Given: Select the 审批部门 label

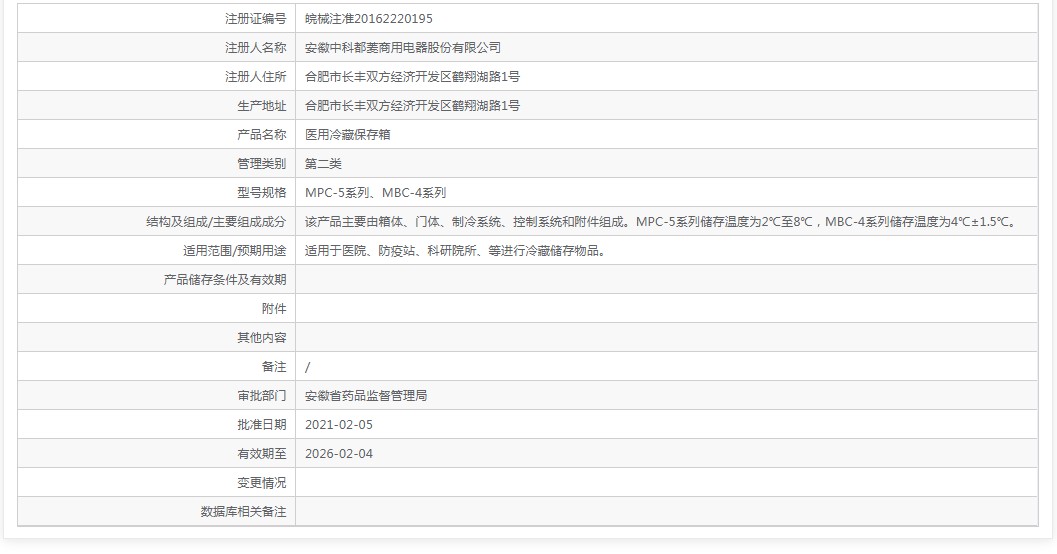Looking at the screenshot, I should click(x=262, y=396).
